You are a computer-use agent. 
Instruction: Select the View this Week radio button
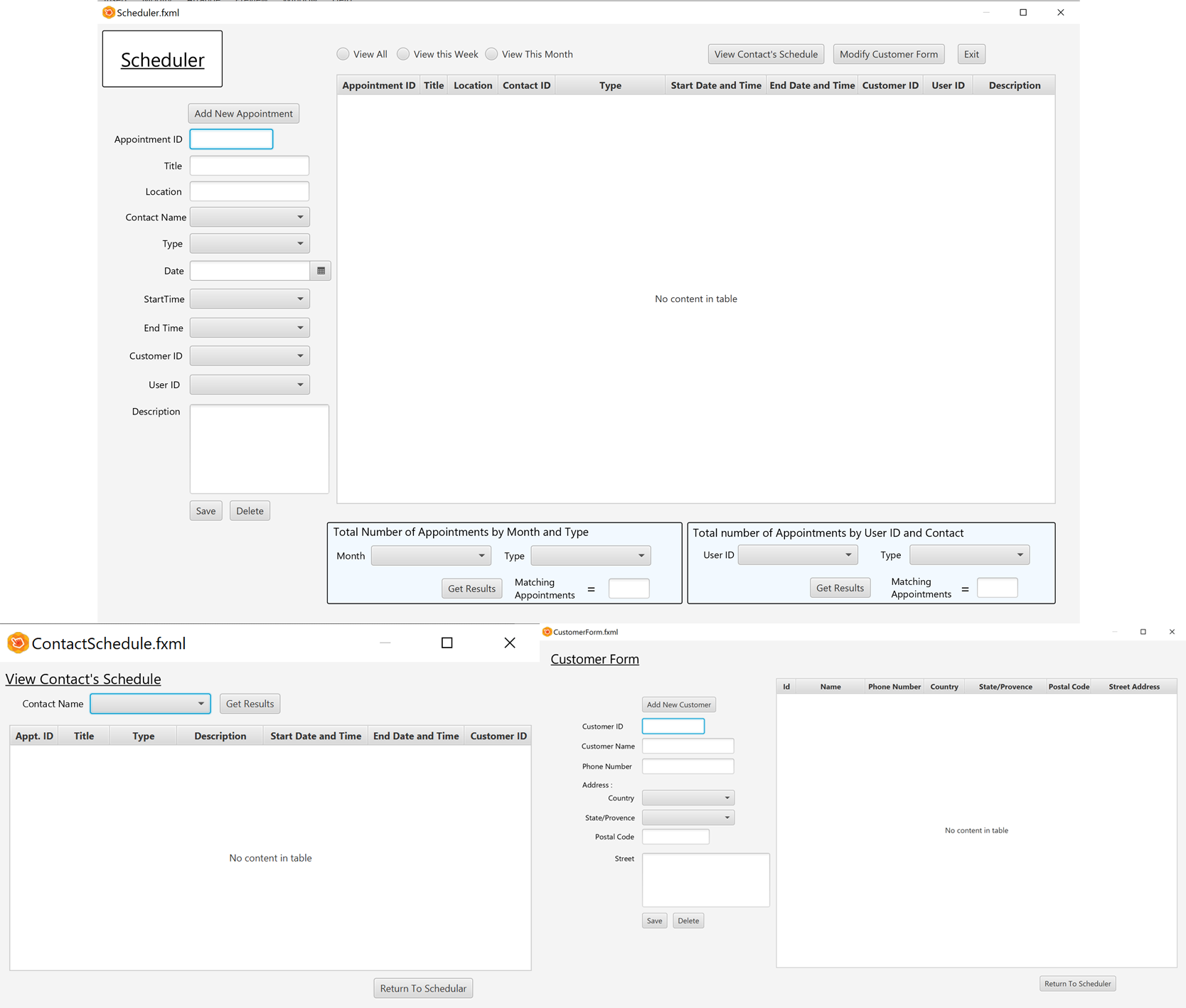[x=403, y=54]
